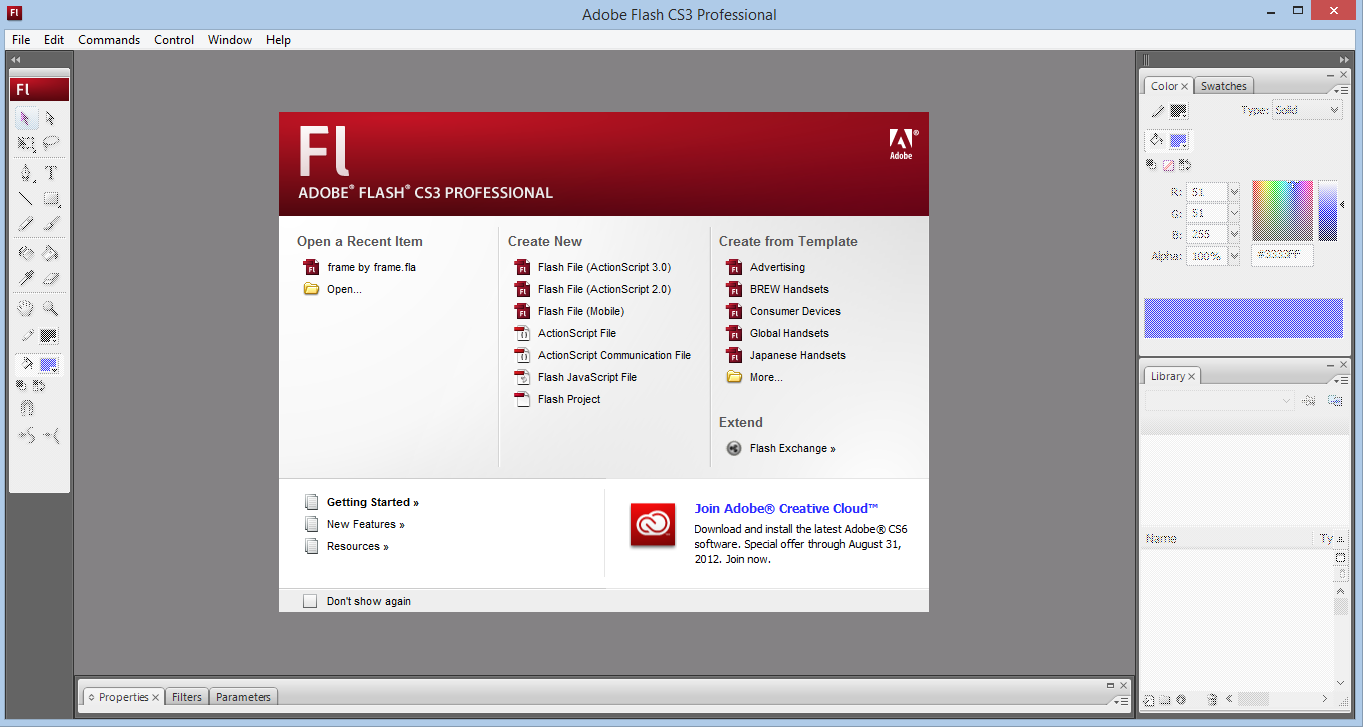Select the Eyedropper tool
This screenshot has height=727, width=1363.
click(x=26, y=278)
